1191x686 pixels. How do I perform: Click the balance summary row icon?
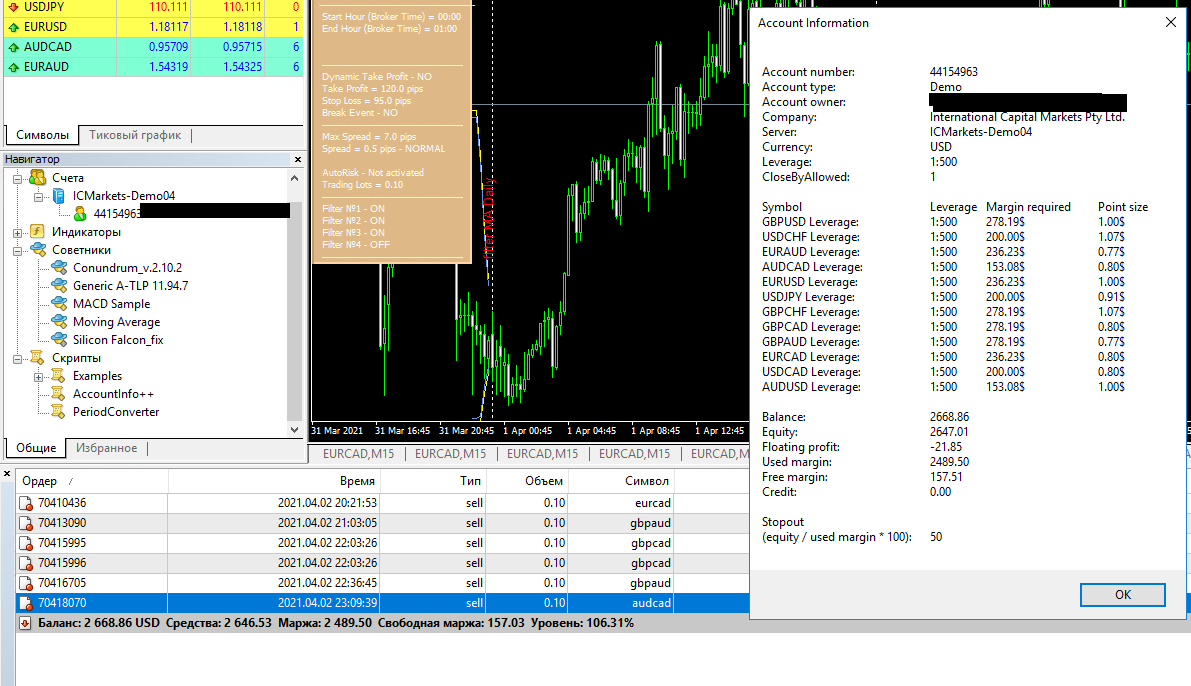[x=25, y=623]
